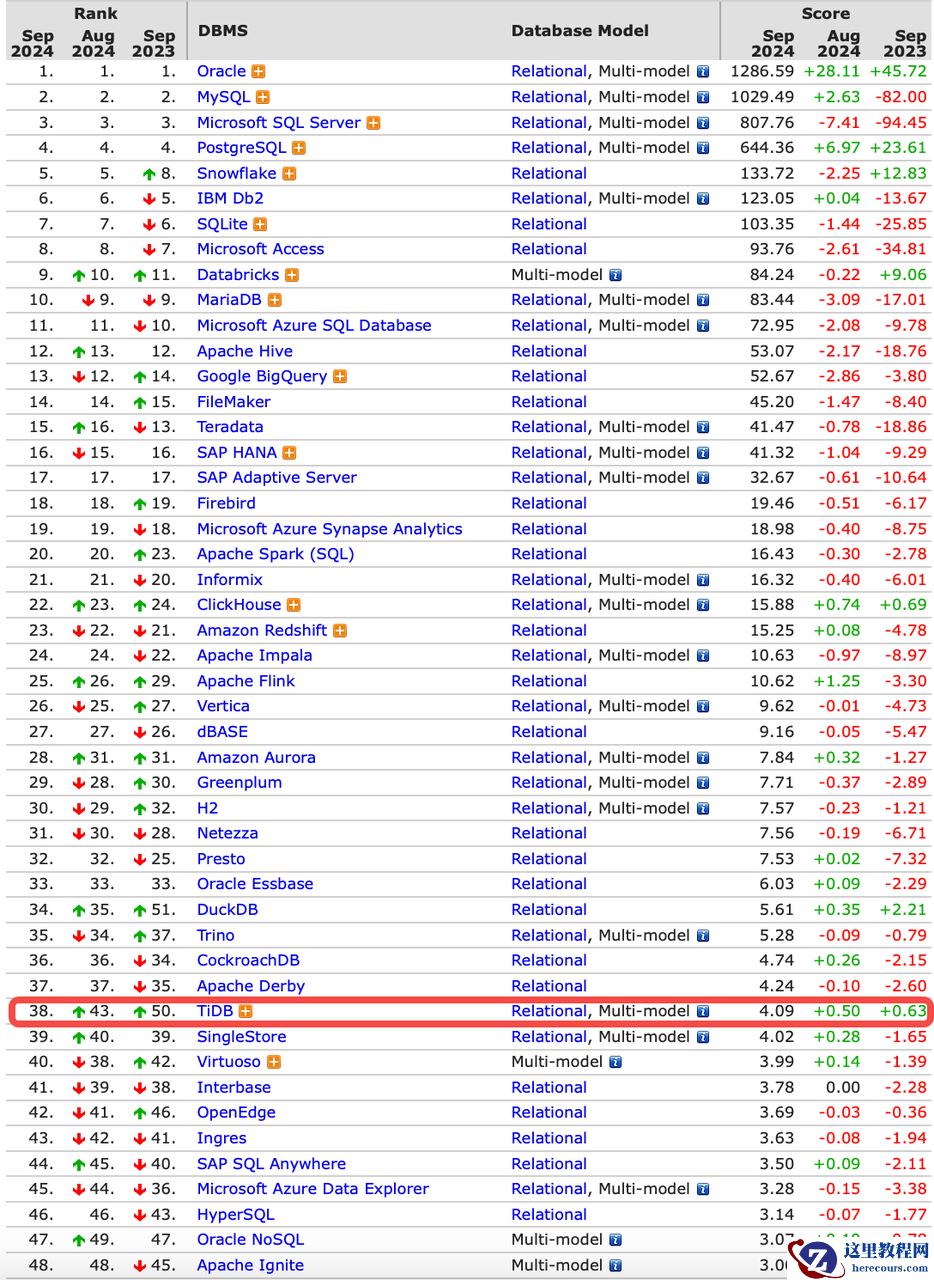This screenshot has width=934, height=1280.
Task: Click the blue info icon in Virtuoso's row
Action: (616, 1062)
